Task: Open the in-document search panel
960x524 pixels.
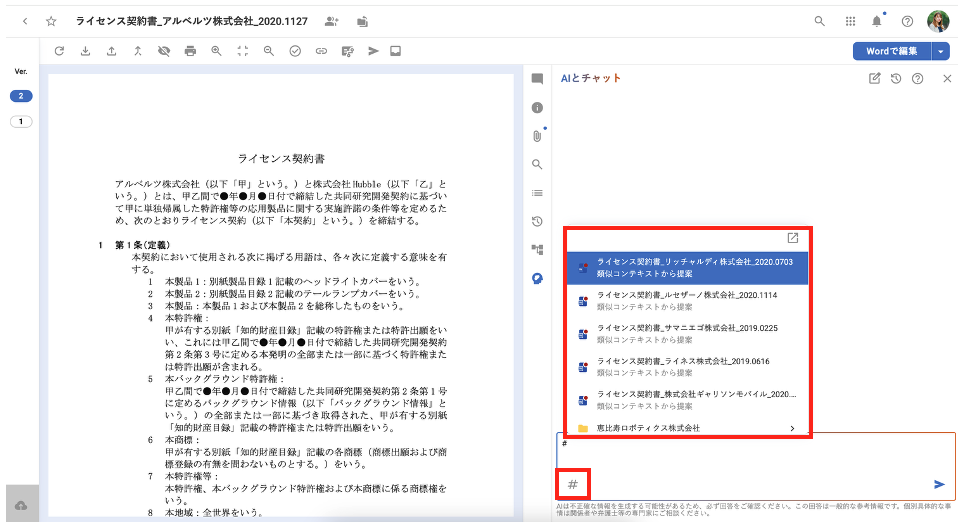Action: tap(537, 164)
